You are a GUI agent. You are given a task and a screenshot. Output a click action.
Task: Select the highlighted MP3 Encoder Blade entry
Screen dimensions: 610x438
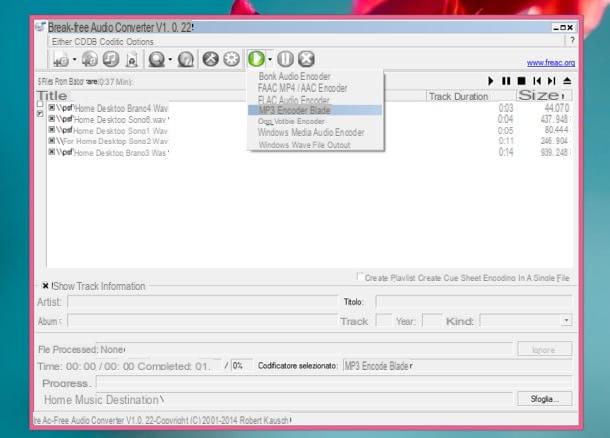point(316,110)
